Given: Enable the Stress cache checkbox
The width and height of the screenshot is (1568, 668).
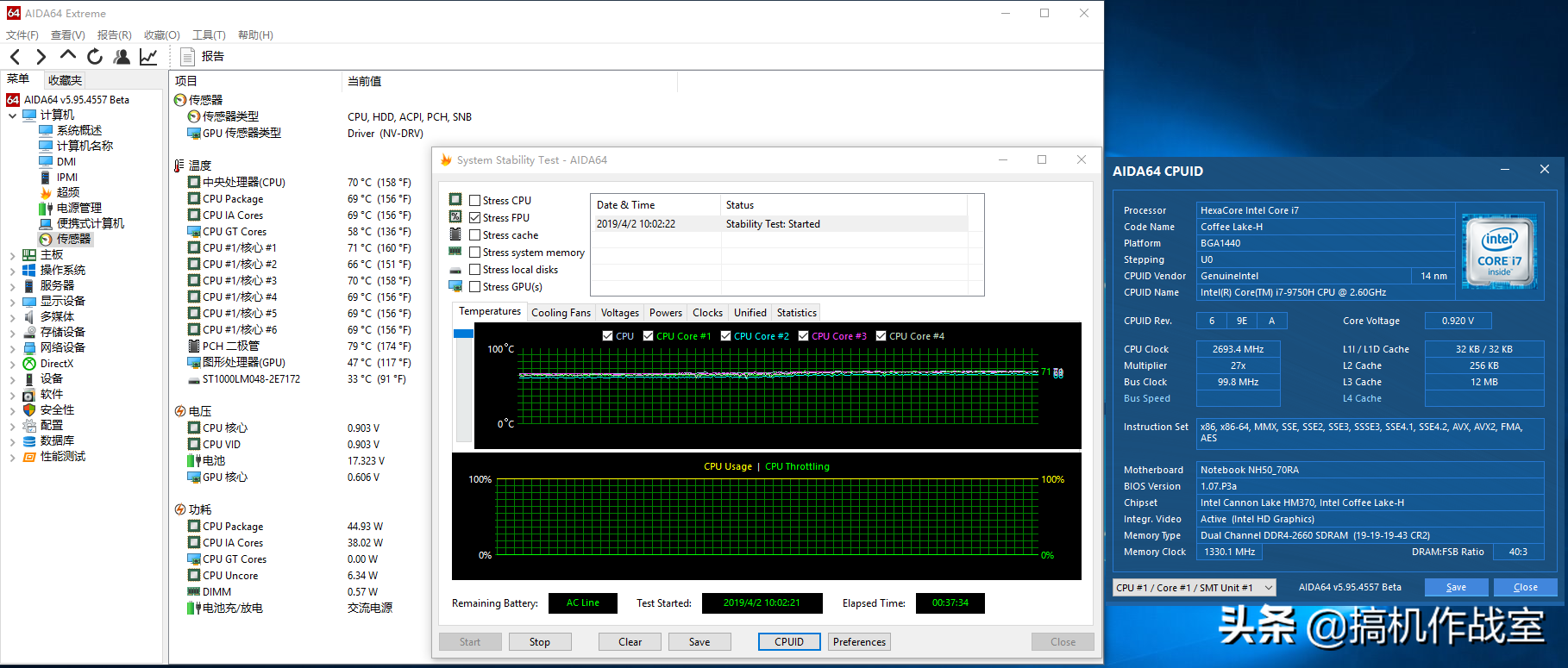Looking at the screenshot, I should coord(475,235).
